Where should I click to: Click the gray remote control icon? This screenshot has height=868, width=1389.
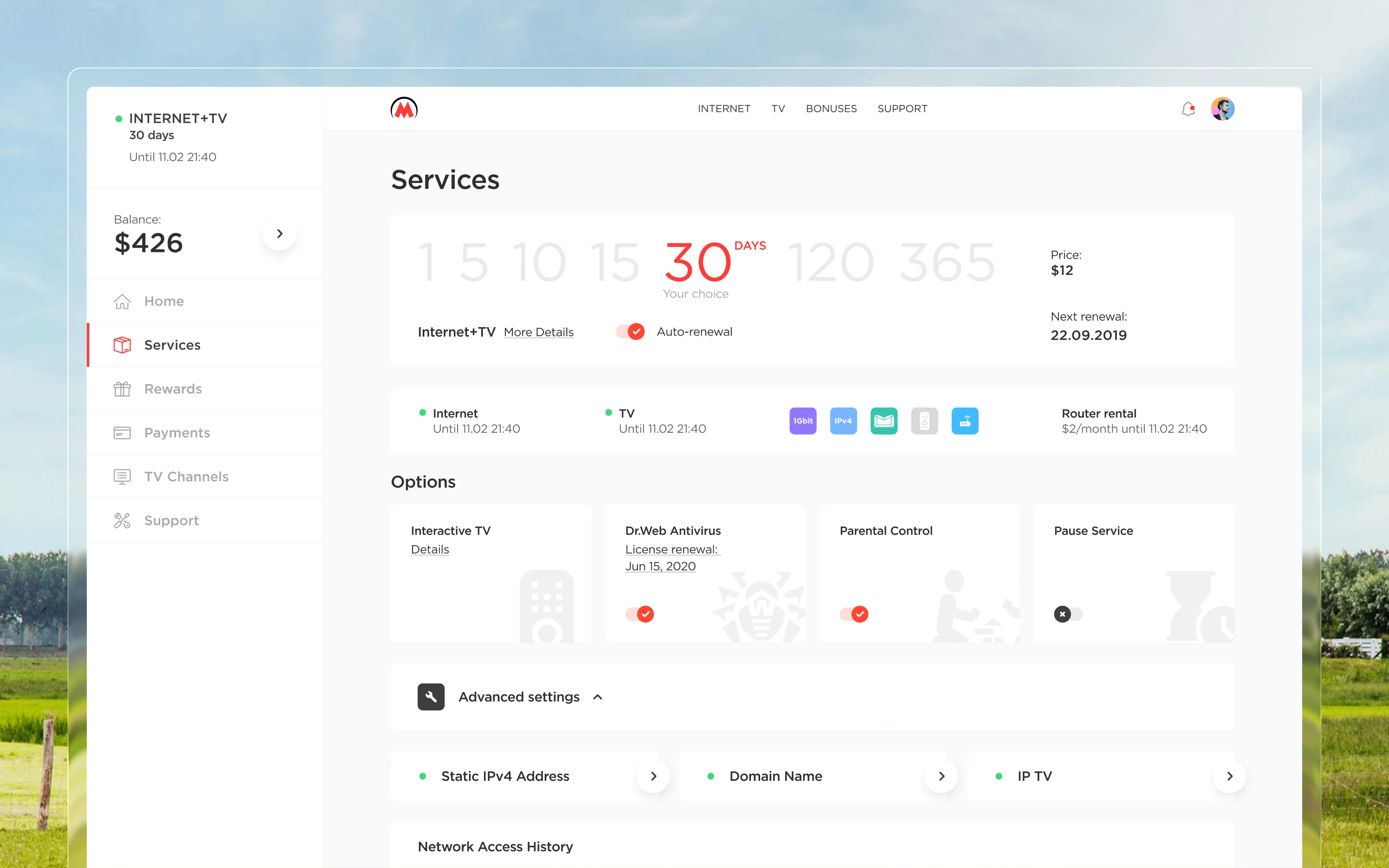tap(924, 421)
